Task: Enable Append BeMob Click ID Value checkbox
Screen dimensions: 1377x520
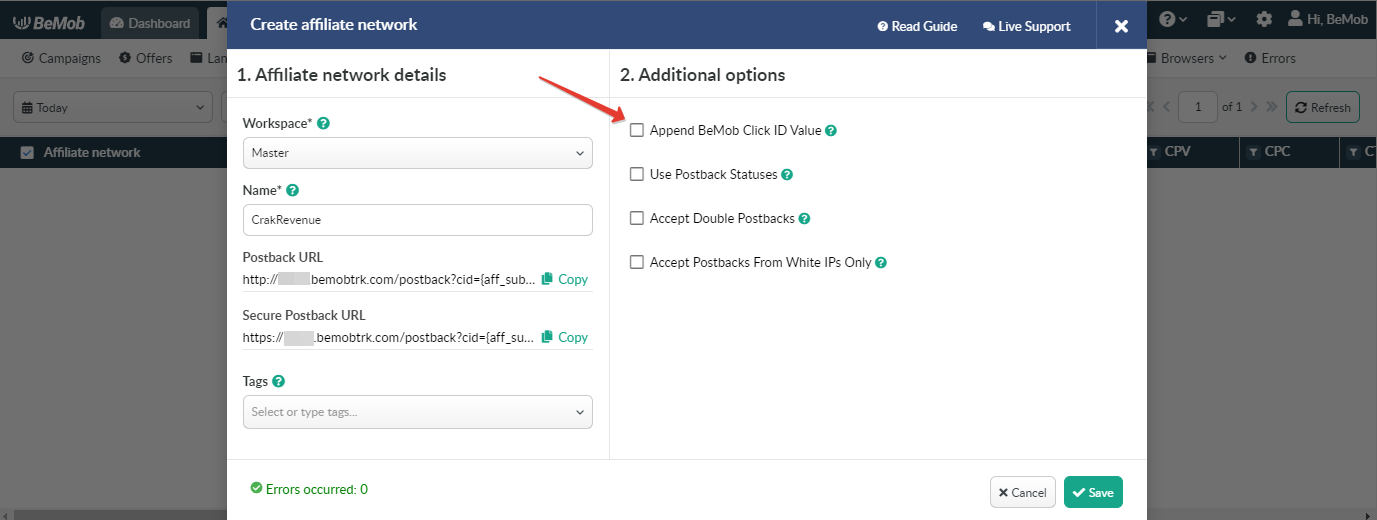Action: tap(637, 131)
